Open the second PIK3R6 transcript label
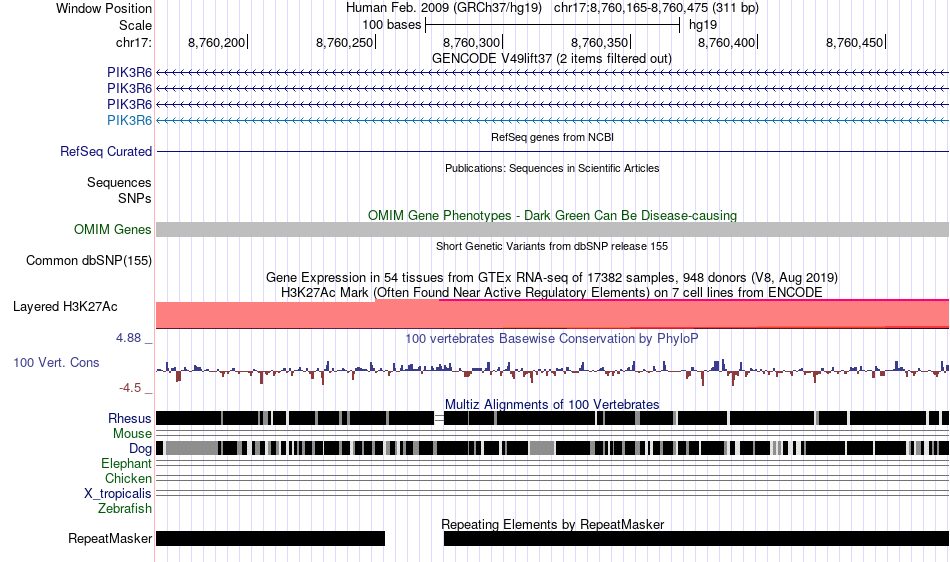The height and width of the screenshot is (562, 950). (129, 88)
